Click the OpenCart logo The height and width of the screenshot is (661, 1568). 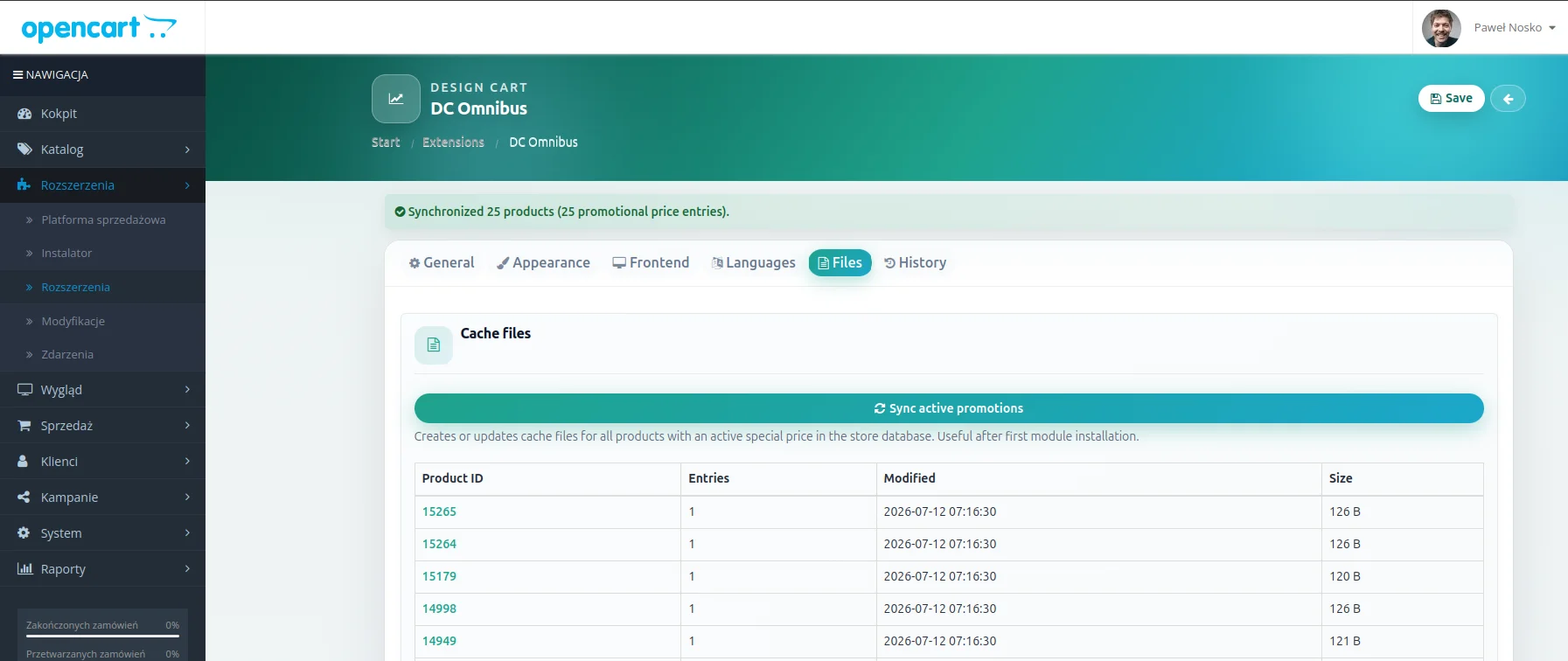pos(99,28)
